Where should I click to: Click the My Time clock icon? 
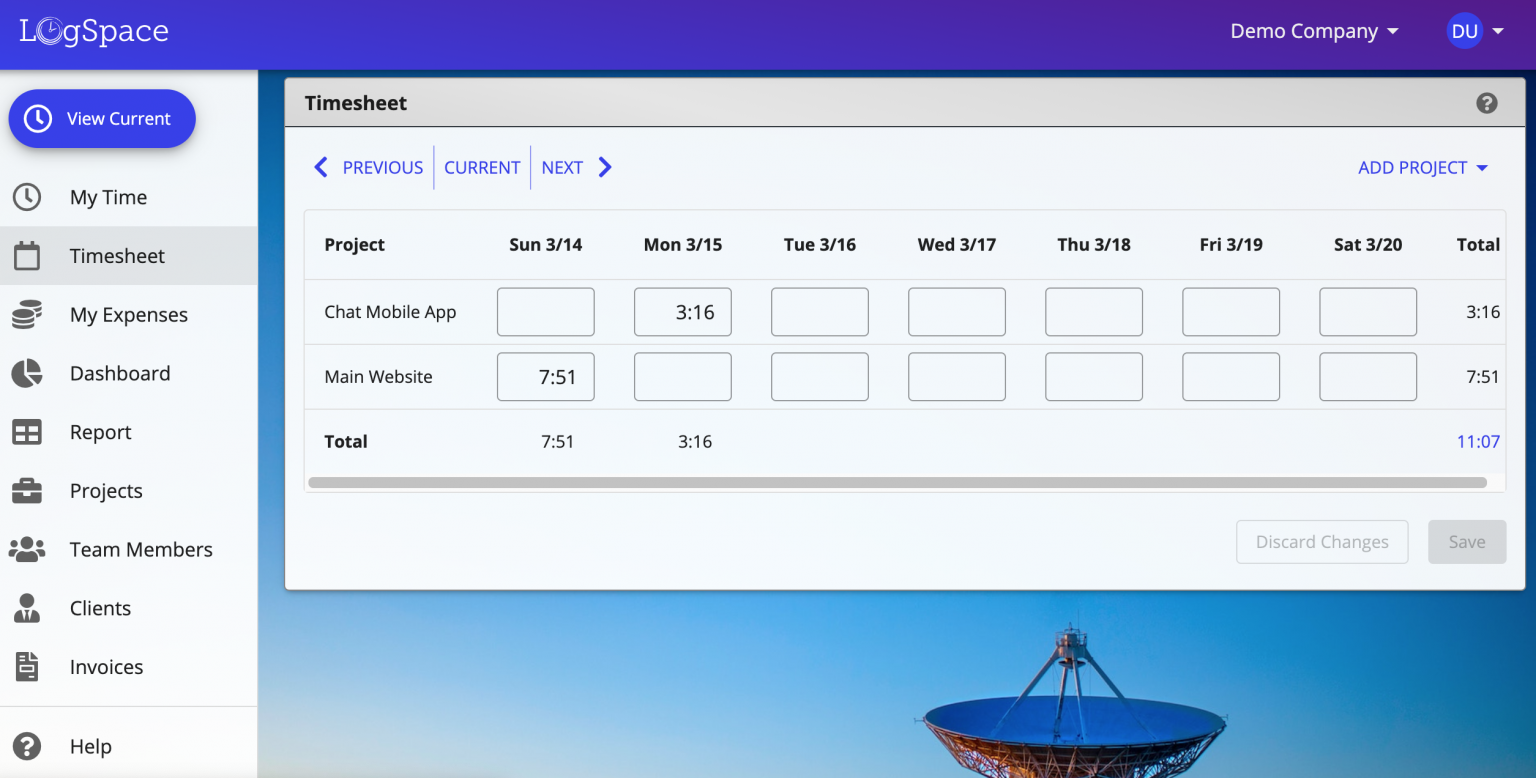pos(26,197)
